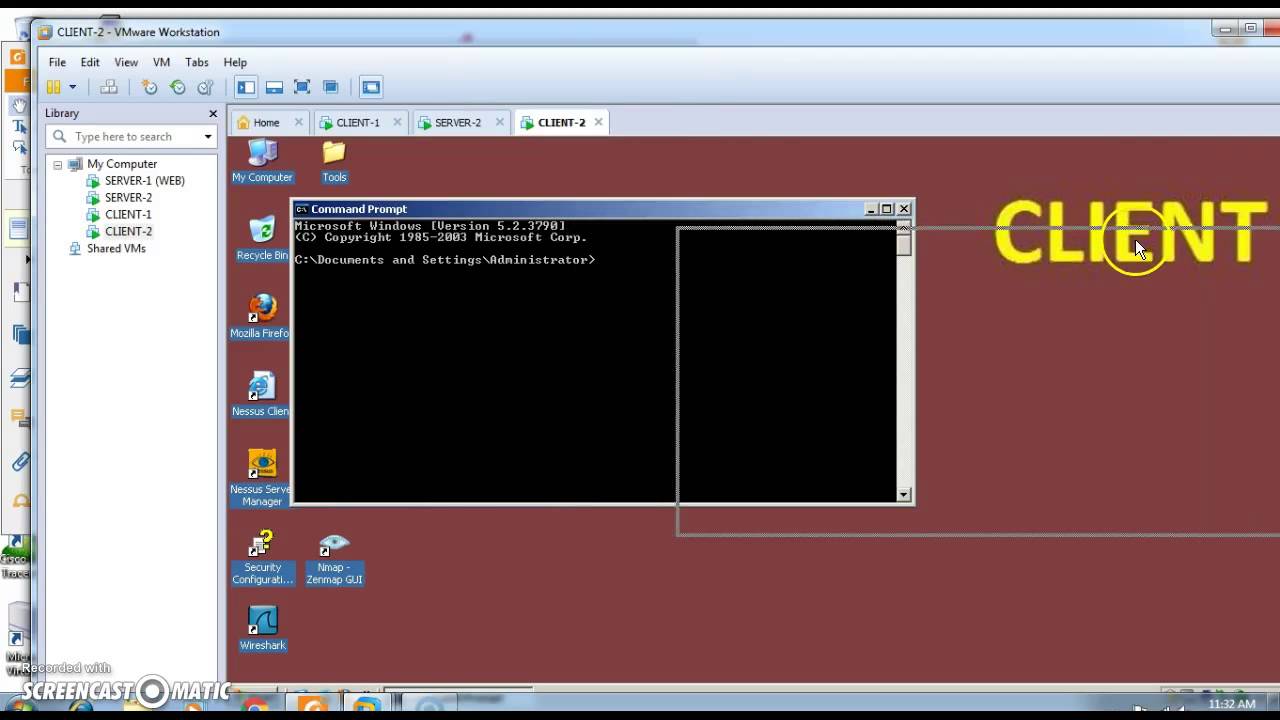The height and width of the screenshot is (720, 1280).
Task: Click the Send Ctrl+Alt+Del toolbar icon
Action: tap(109, 87)
